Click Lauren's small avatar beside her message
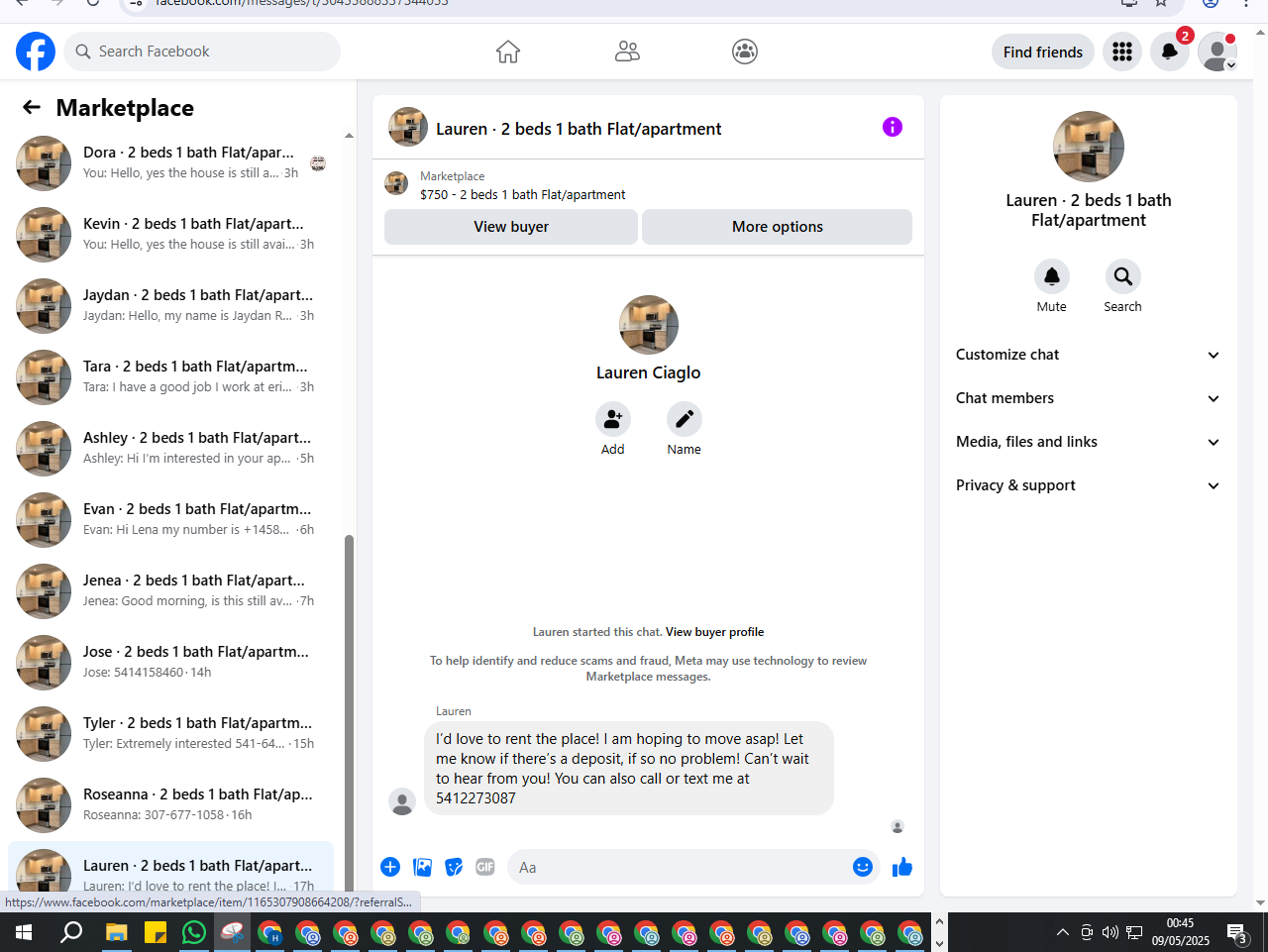Screen dimensions: 1268x952 [x=402, y=801]
